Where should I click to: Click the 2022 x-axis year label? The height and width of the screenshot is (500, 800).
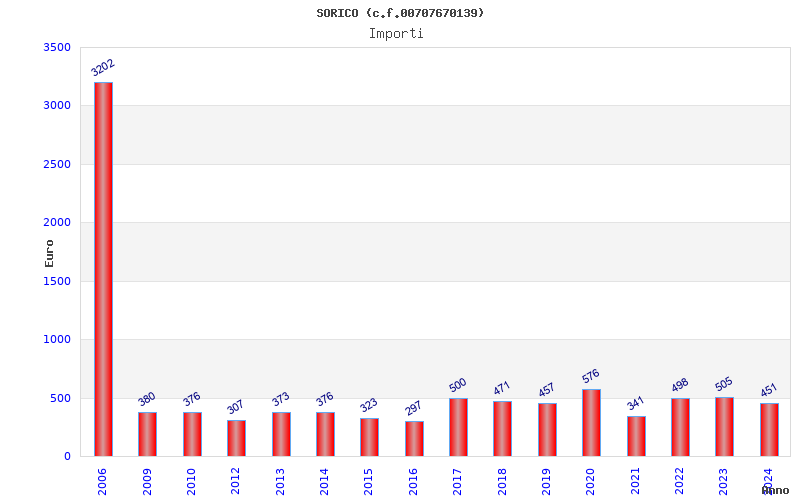(680, 482)
